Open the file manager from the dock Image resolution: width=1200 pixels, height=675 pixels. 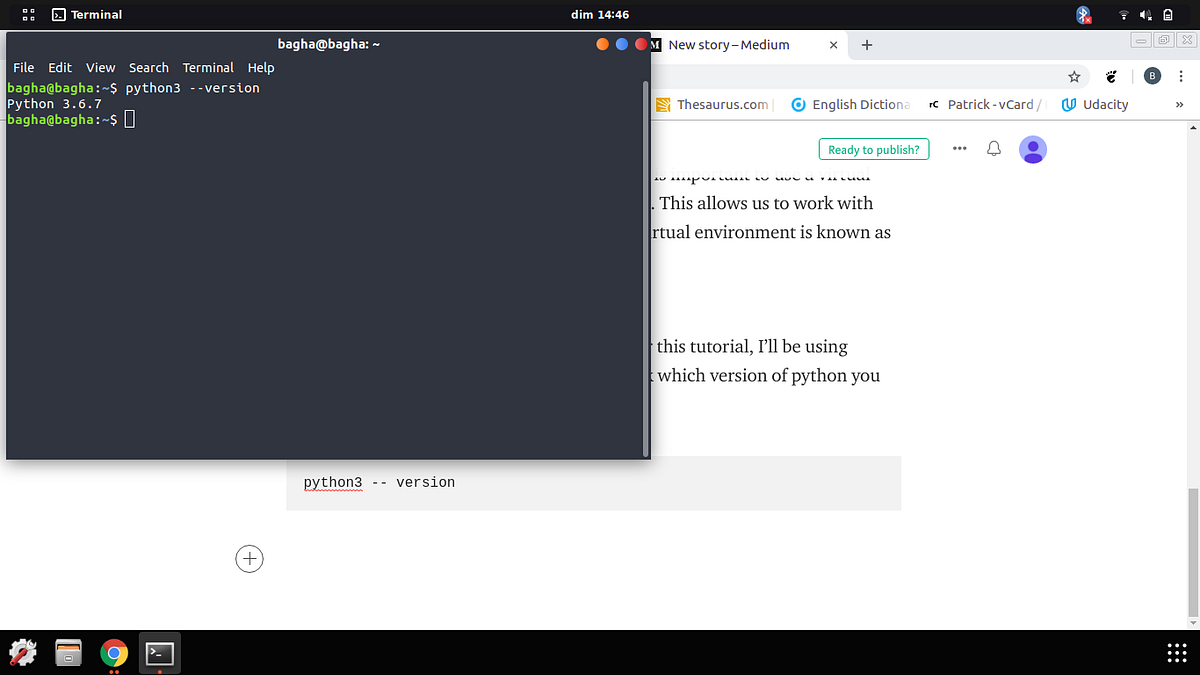68,653
